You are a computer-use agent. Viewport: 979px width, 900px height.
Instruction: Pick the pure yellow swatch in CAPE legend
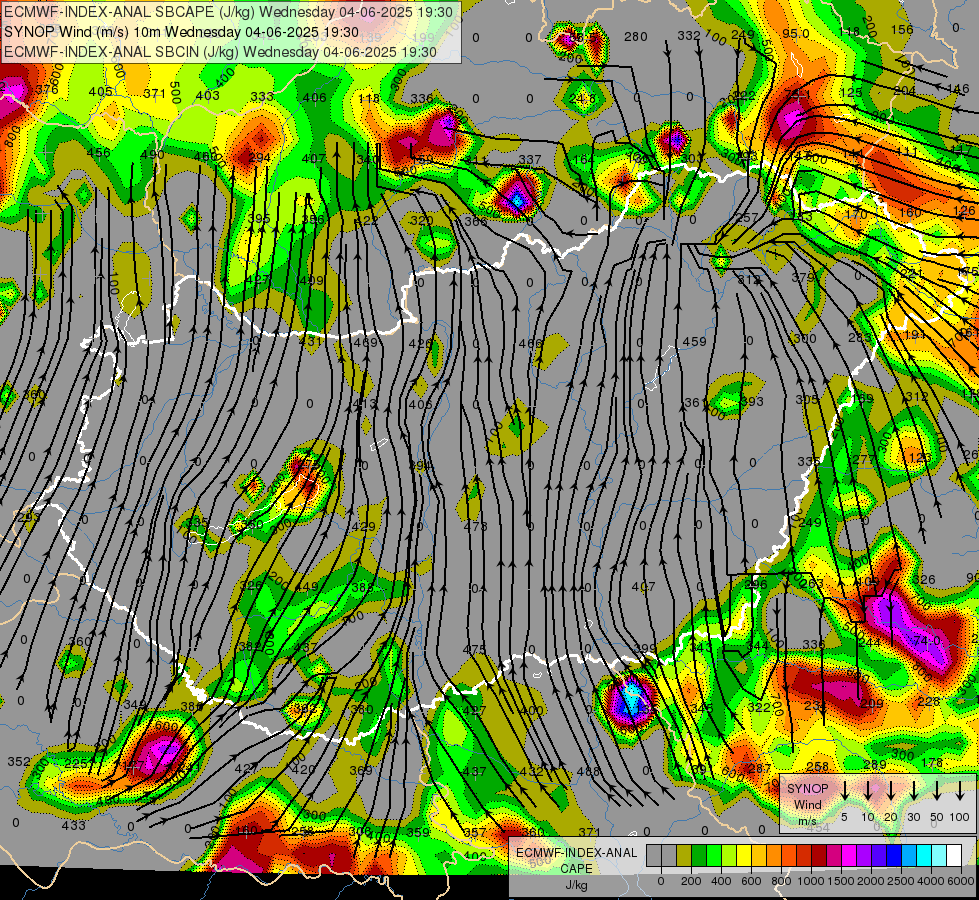[744, 856]
